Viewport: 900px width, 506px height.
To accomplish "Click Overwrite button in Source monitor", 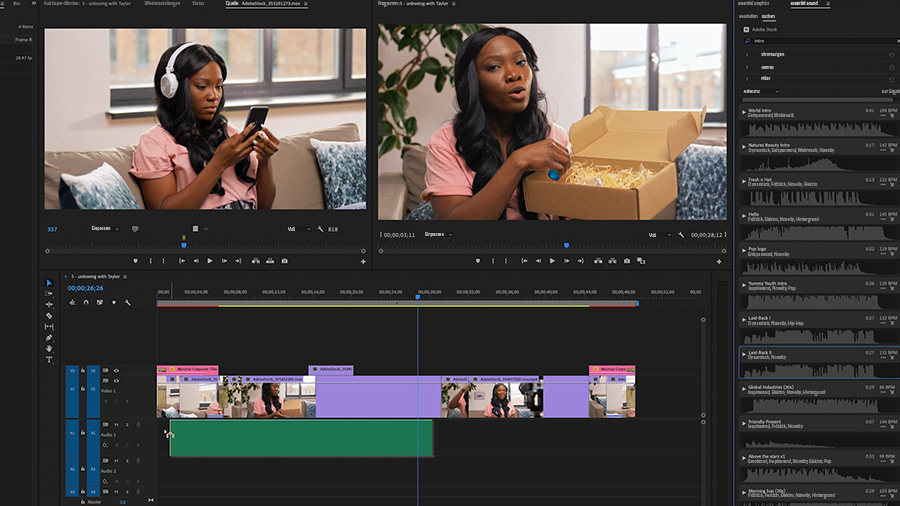I will [270, 261].
